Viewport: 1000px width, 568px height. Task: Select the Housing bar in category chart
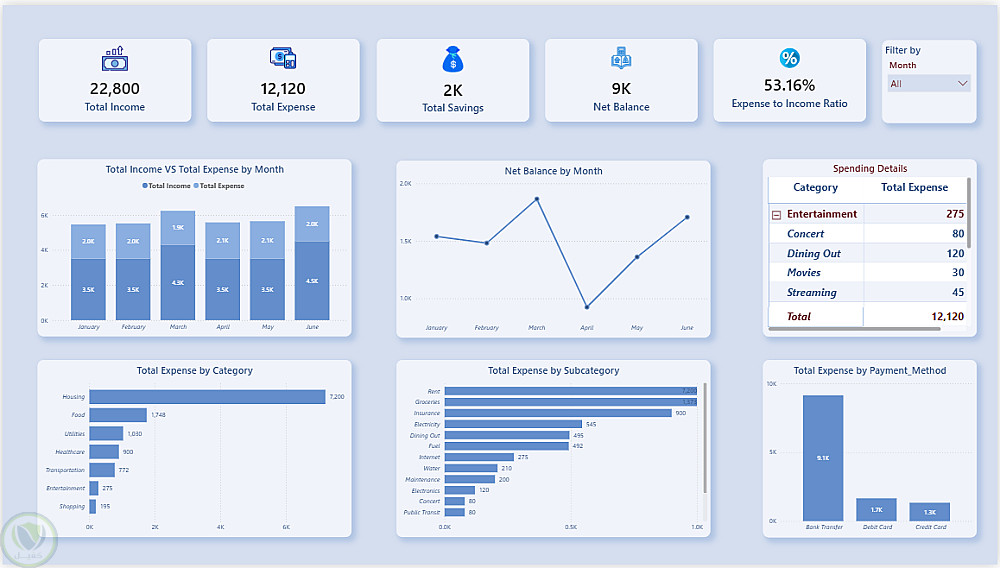click(x=207, y=397)
